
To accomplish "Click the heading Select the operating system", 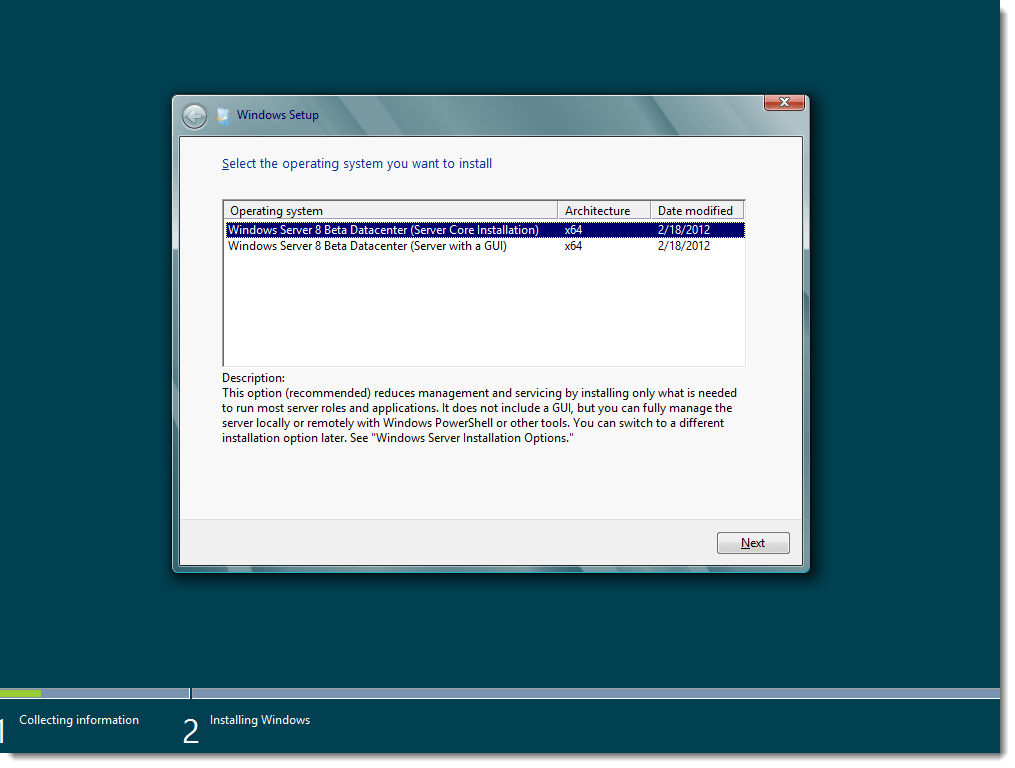I will 357,163.
